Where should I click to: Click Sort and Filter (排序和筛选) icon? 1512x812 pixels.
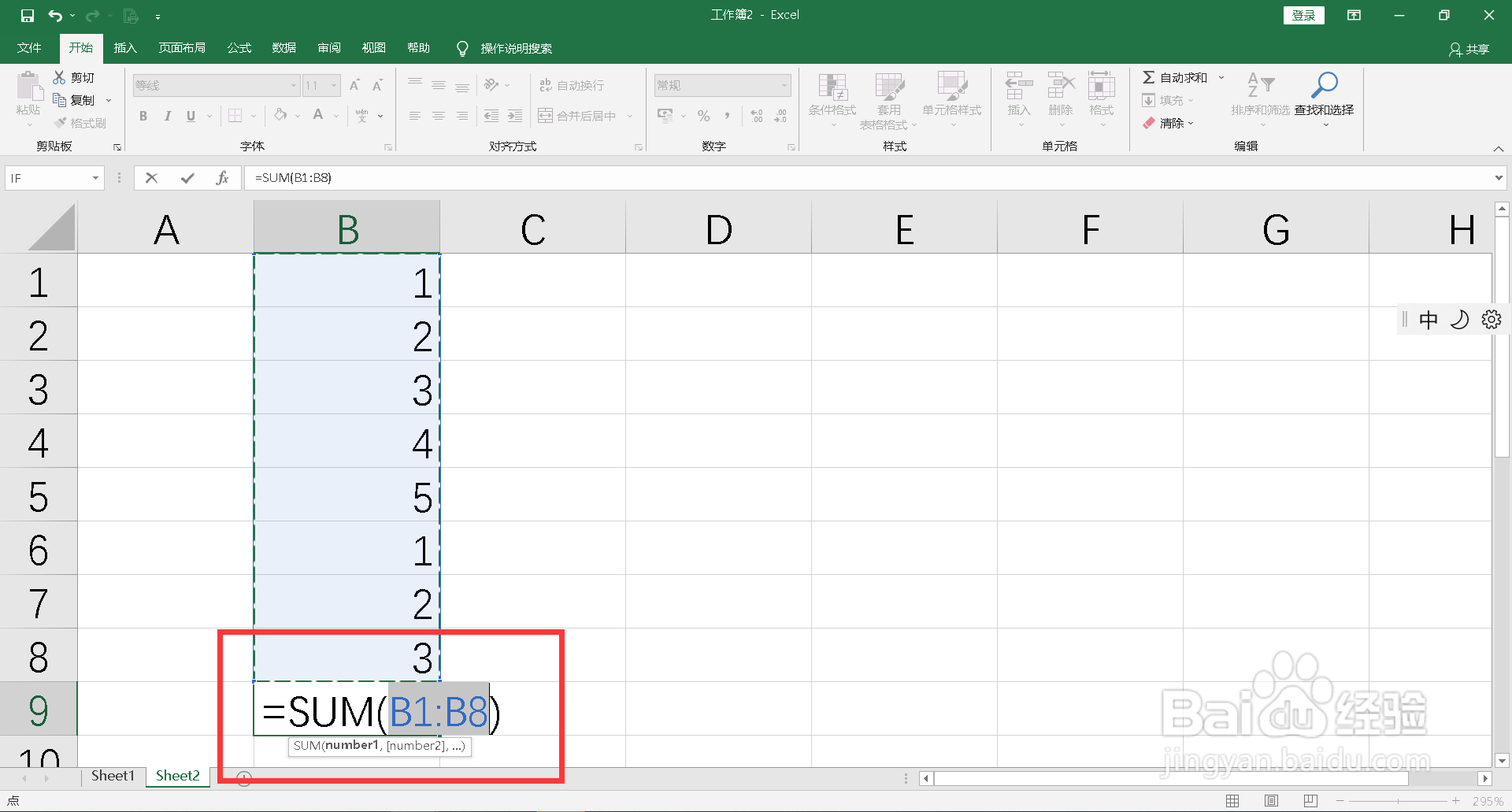click(1260, 85)
